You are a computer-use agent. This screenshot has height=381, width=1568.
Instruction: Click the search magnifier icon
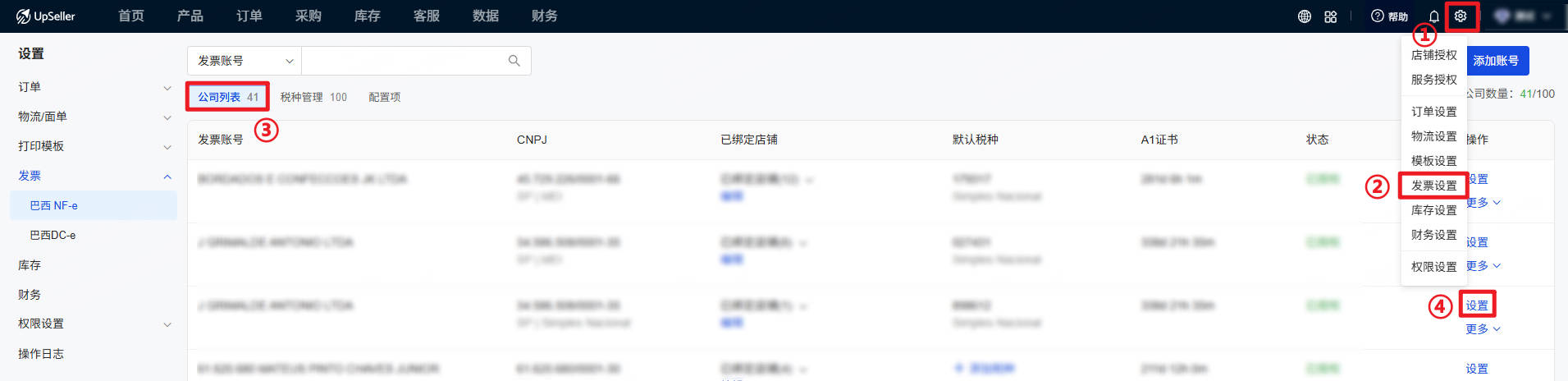pyautogui.click(x=514, y=61)
